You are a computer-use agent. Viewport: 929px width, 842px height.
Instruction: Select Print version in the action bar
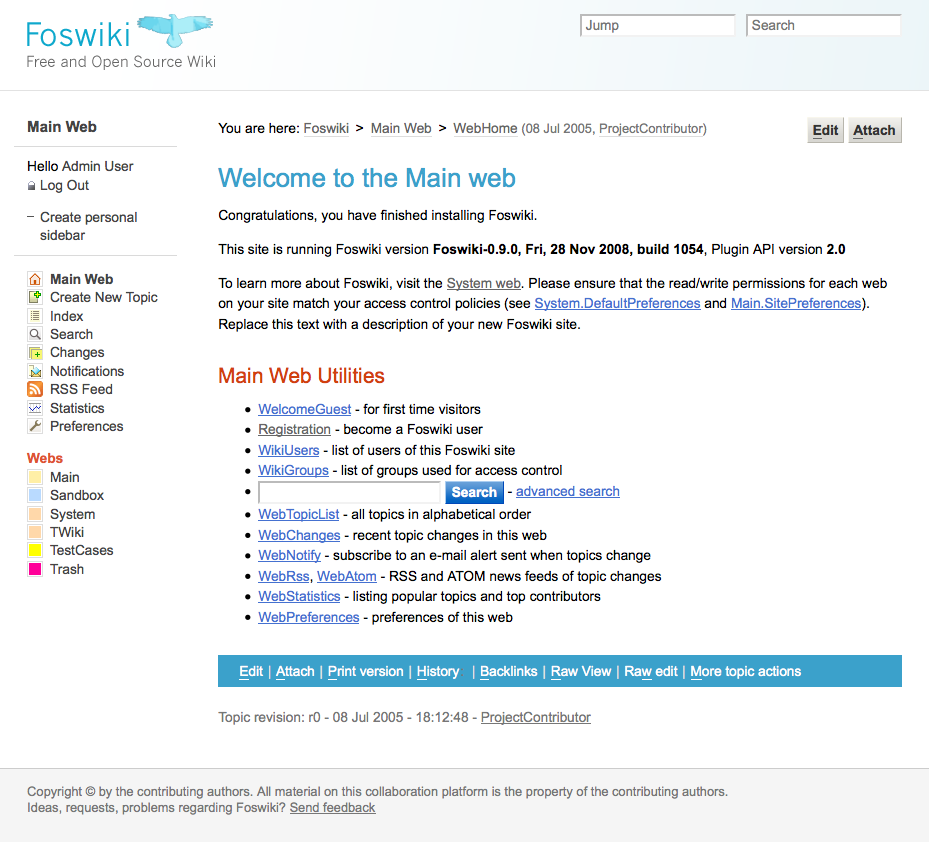pyautogui.click(x=366, y=671)
